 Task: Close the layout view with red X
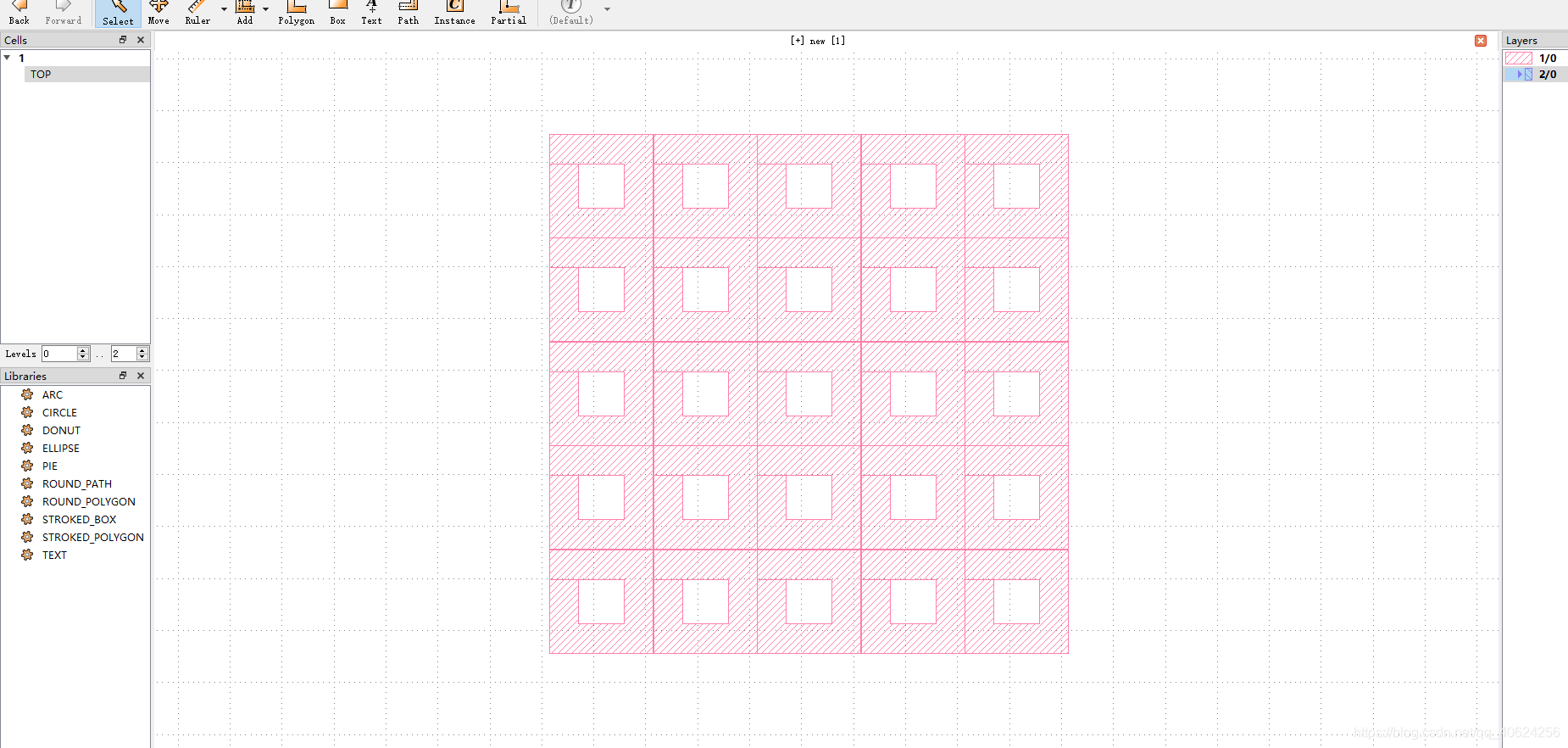(x=1481, y=41)
